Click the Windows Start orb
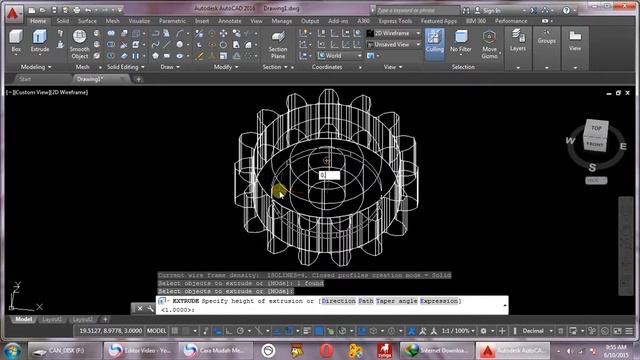Screen dimensions: 640x360 coord(12,351)
